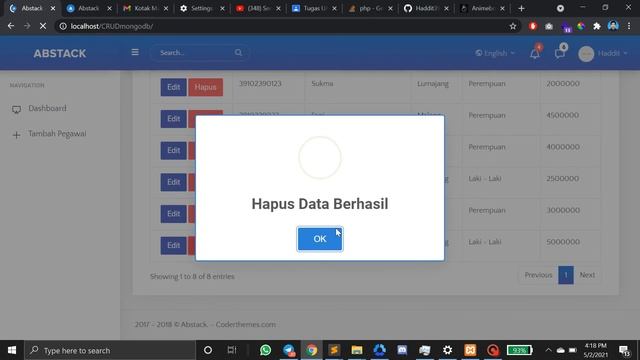Open File Explorer from the taskbar

pos(357,350)
